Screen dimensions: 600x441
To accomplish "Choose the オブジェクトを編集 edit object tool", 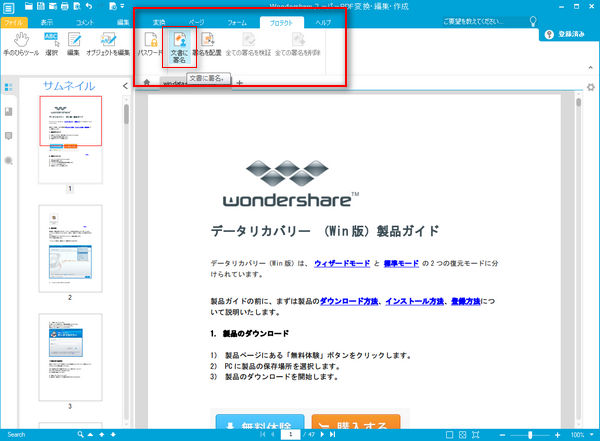I will tap(108, 44).
